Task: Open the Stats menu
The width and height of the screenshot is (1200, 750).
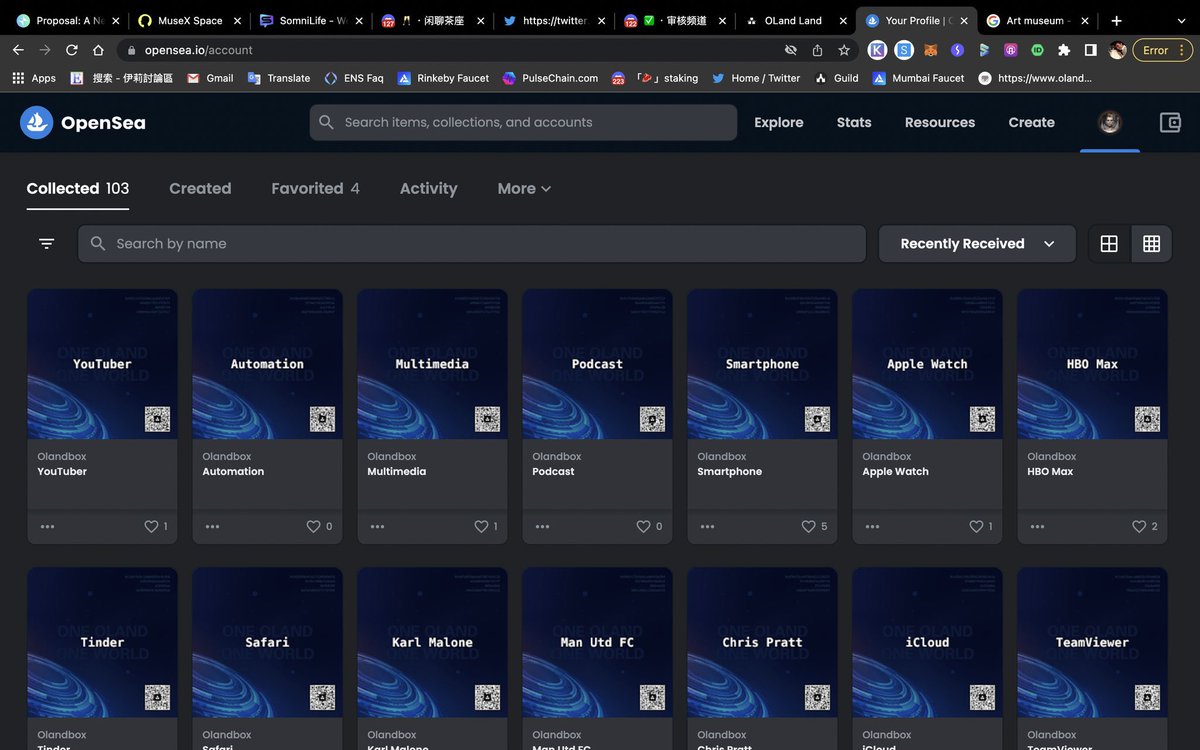Action: pos(854,122)
